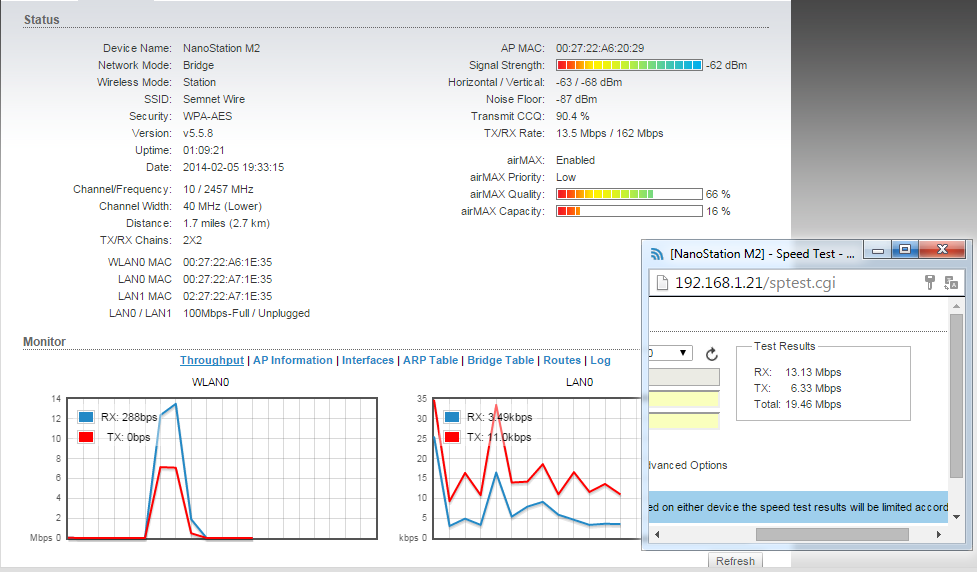
Task: Click the second yellow input field in Speed Test
Action: (x=684, y=421)
